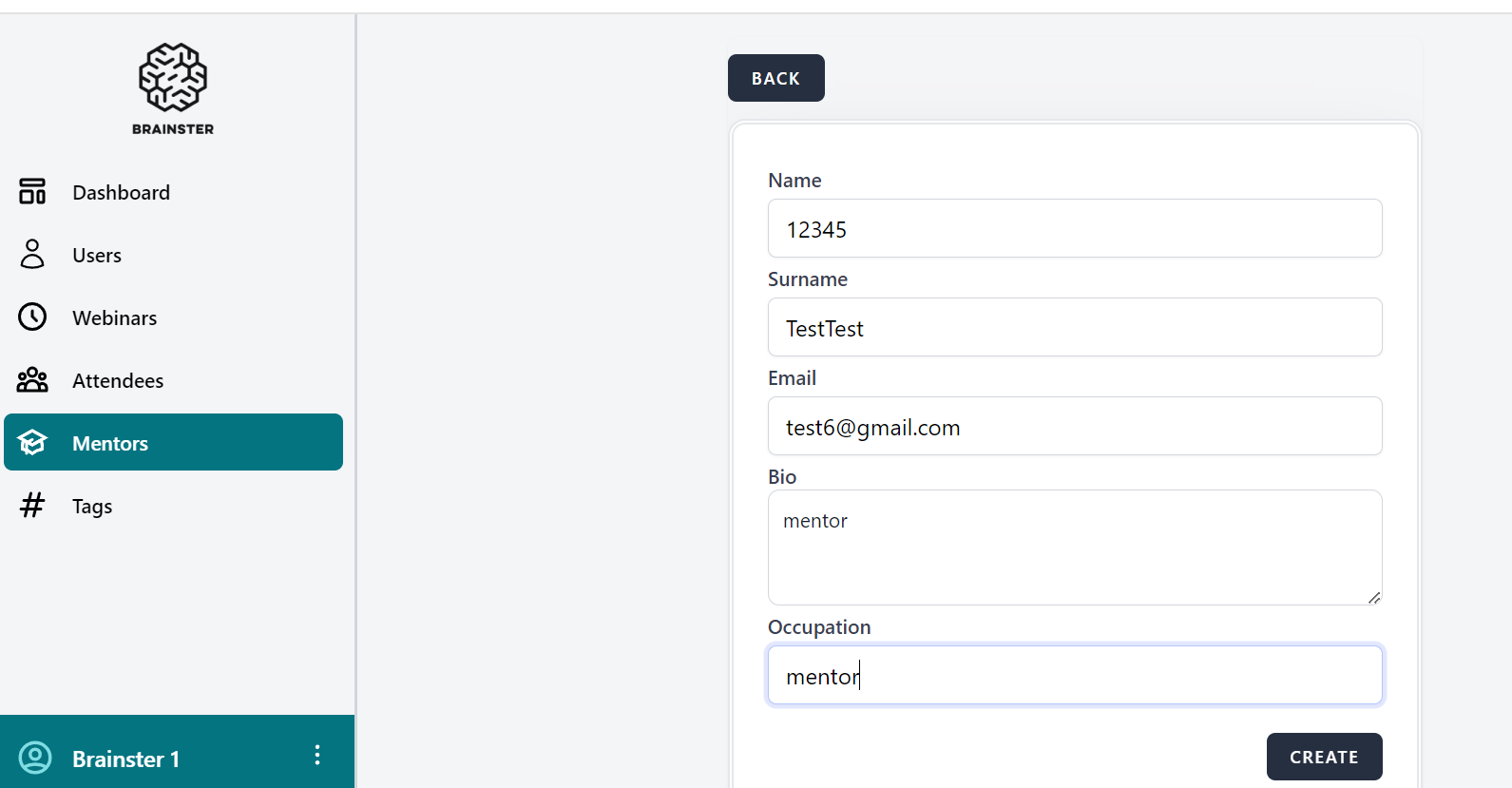Open the Dashboard menu item

click(121, 193)
